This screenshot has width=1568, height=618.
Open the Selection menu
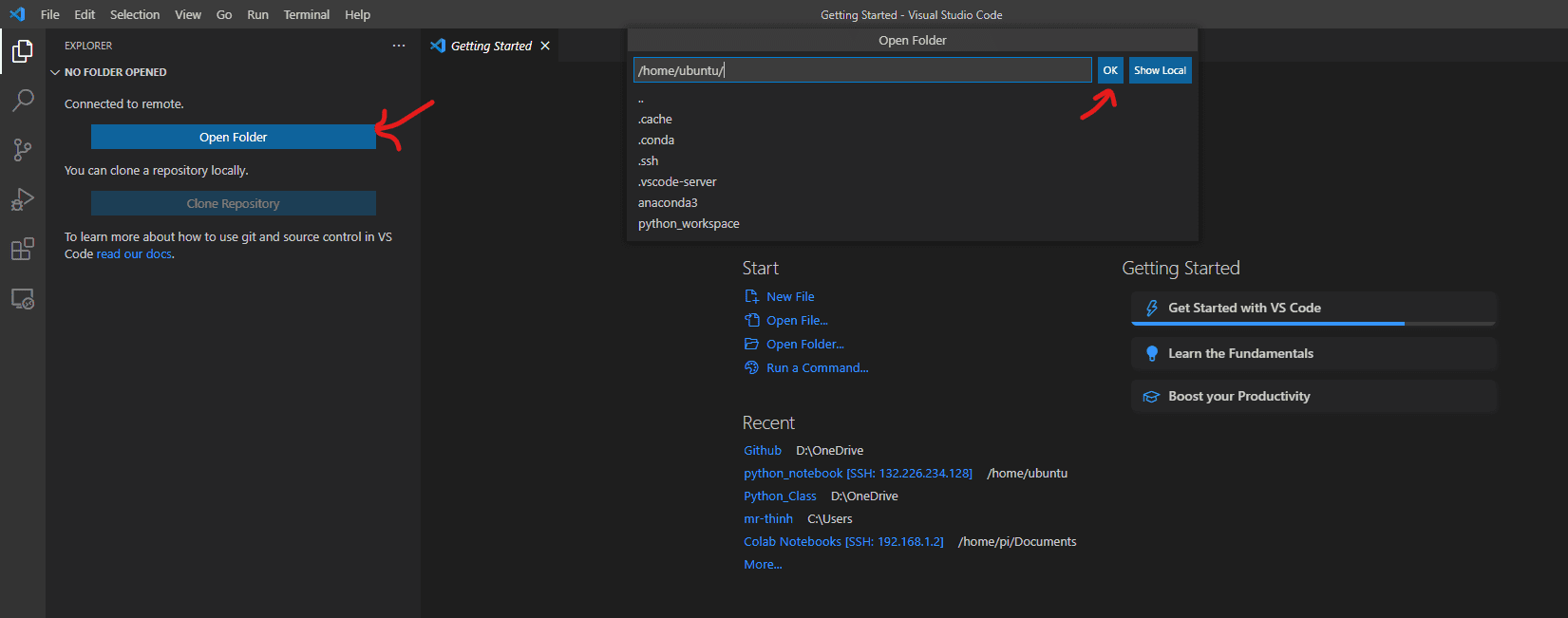click(135, 14)
